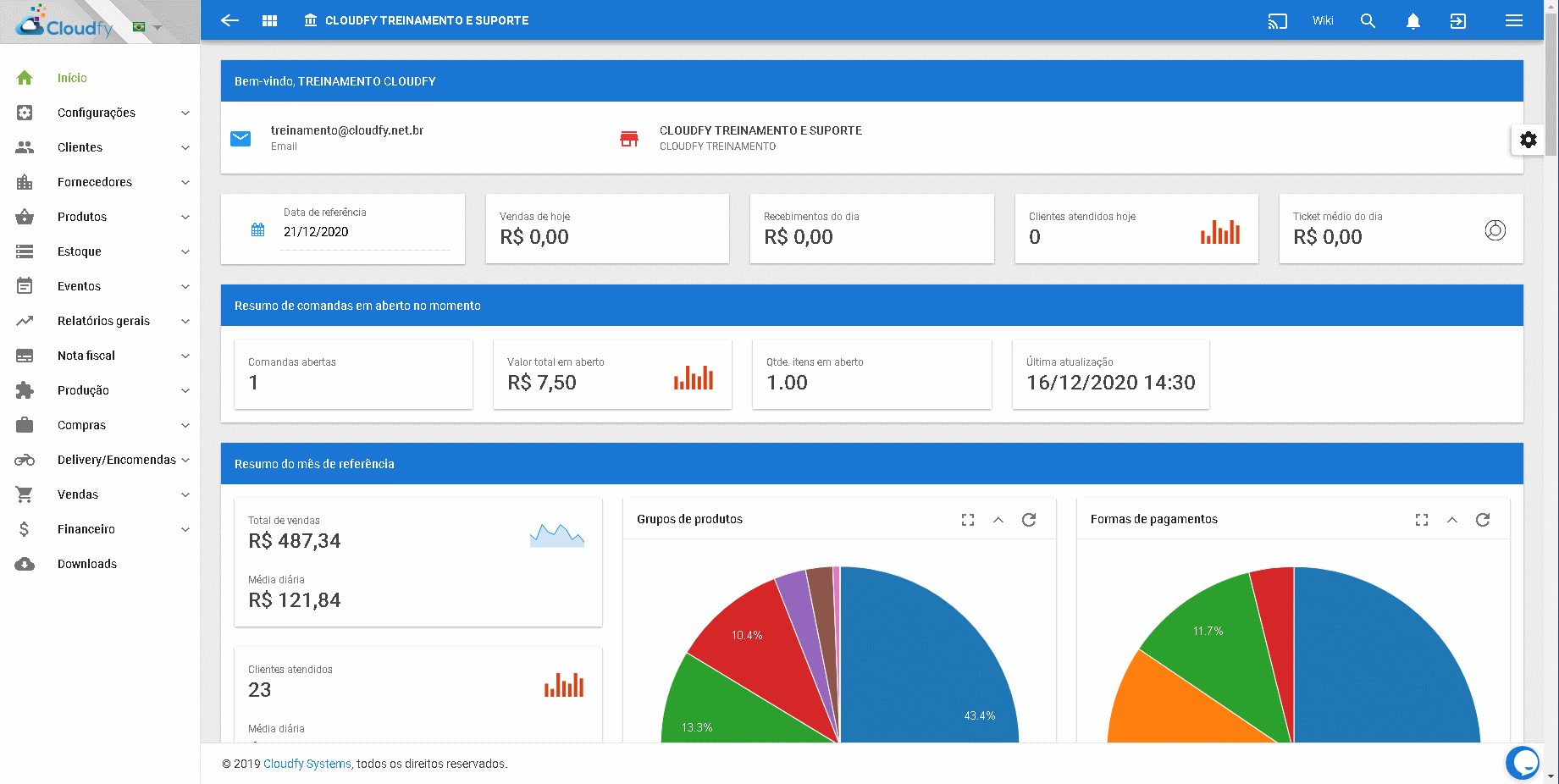Open the Cloudfy Systems footer link

(x=307, y=764)
